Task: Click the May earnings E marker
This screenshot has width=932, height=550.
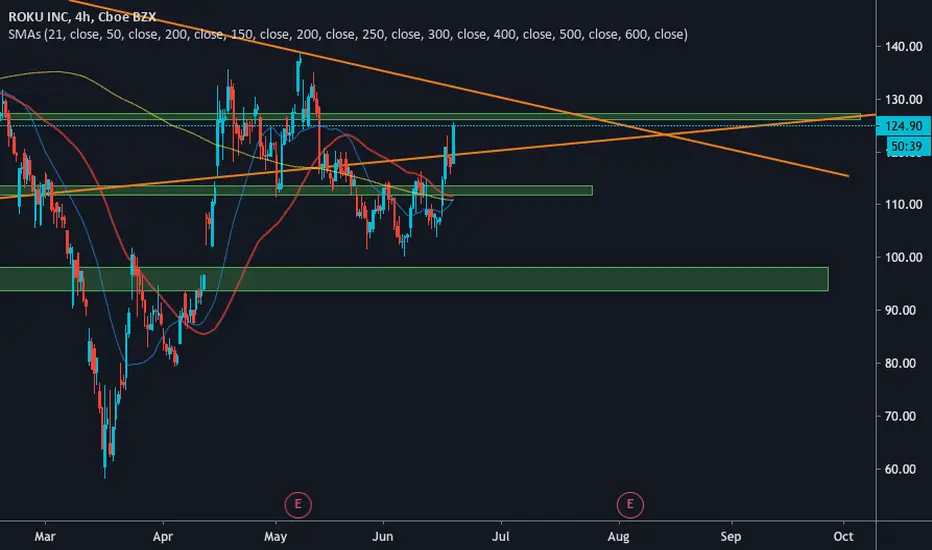Action: [x=298, y=505]
